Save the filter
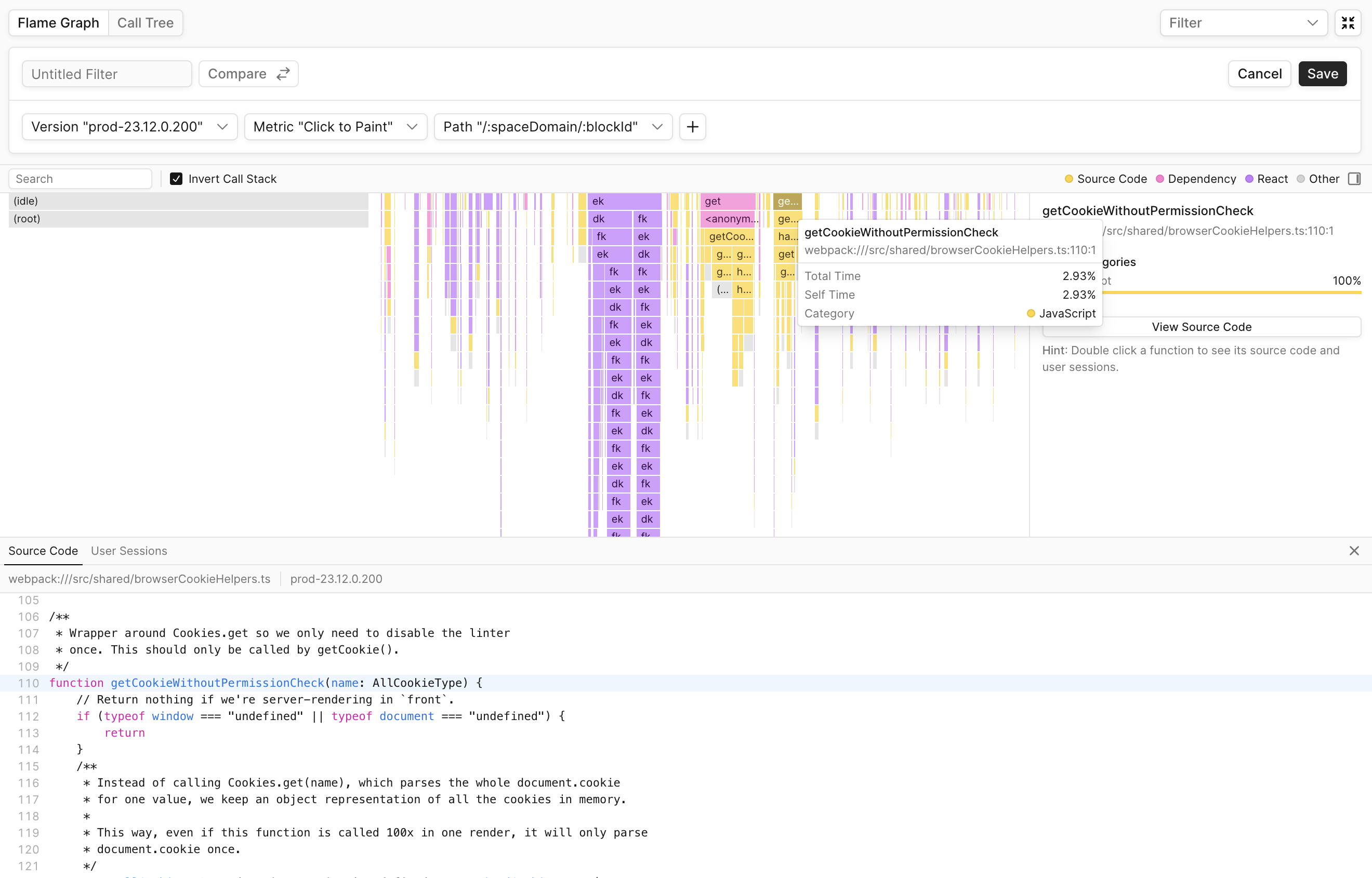 coord(1323,74)
